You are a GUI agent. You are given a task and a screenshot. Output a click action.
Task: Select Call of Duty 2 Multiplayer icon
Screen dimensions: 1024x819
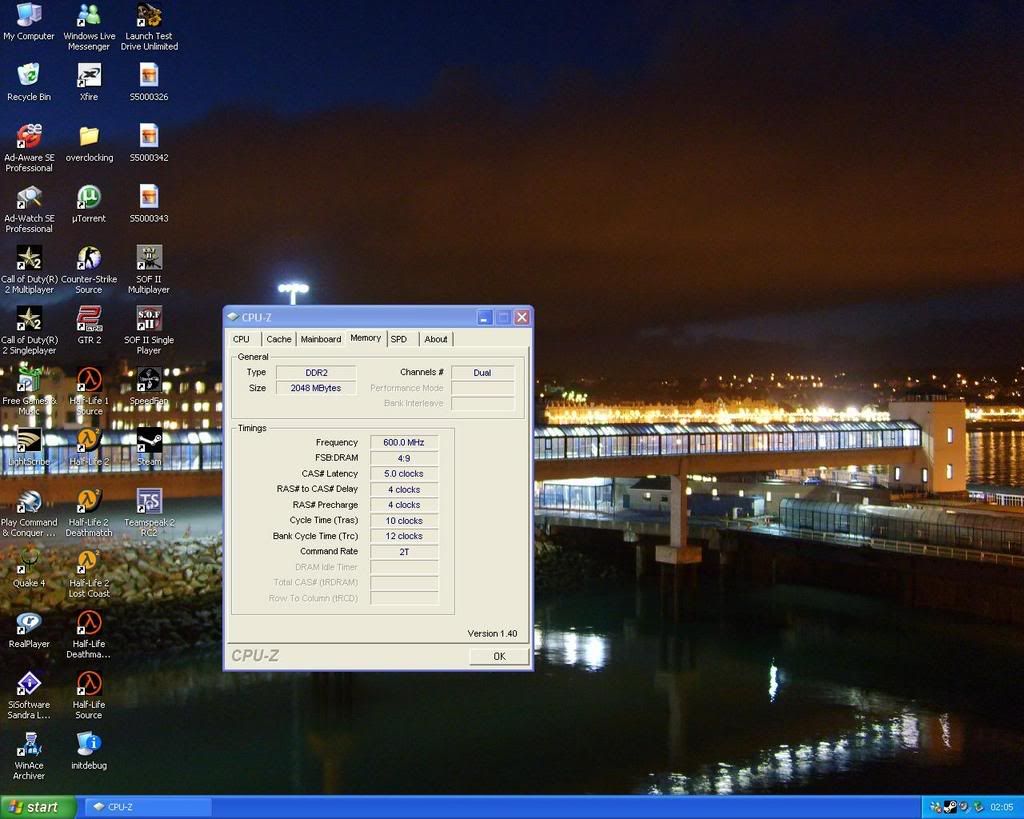(29, 270)
